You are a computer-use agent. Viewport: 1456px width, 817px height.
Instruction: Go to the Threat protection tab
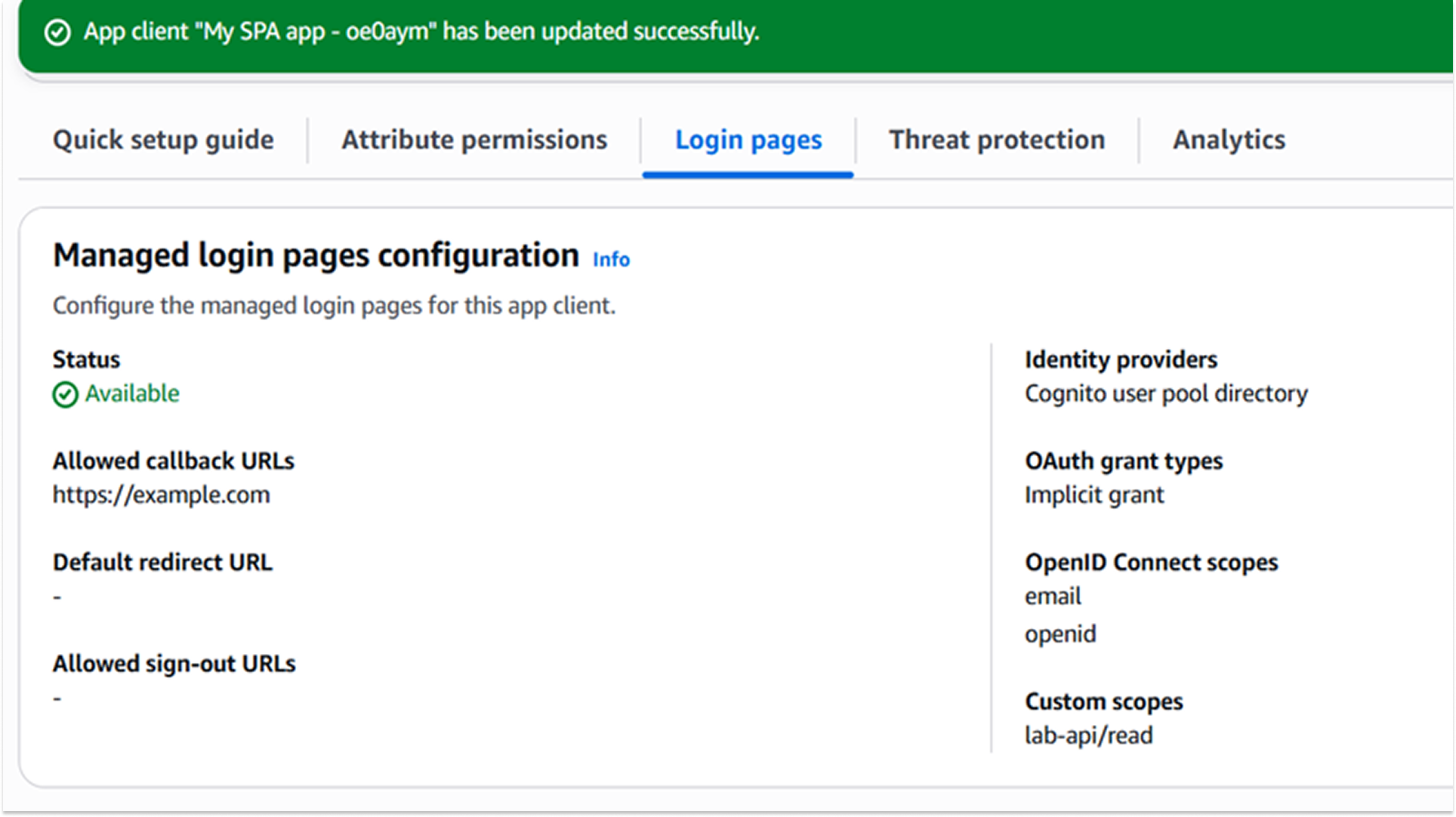[996, 140]
